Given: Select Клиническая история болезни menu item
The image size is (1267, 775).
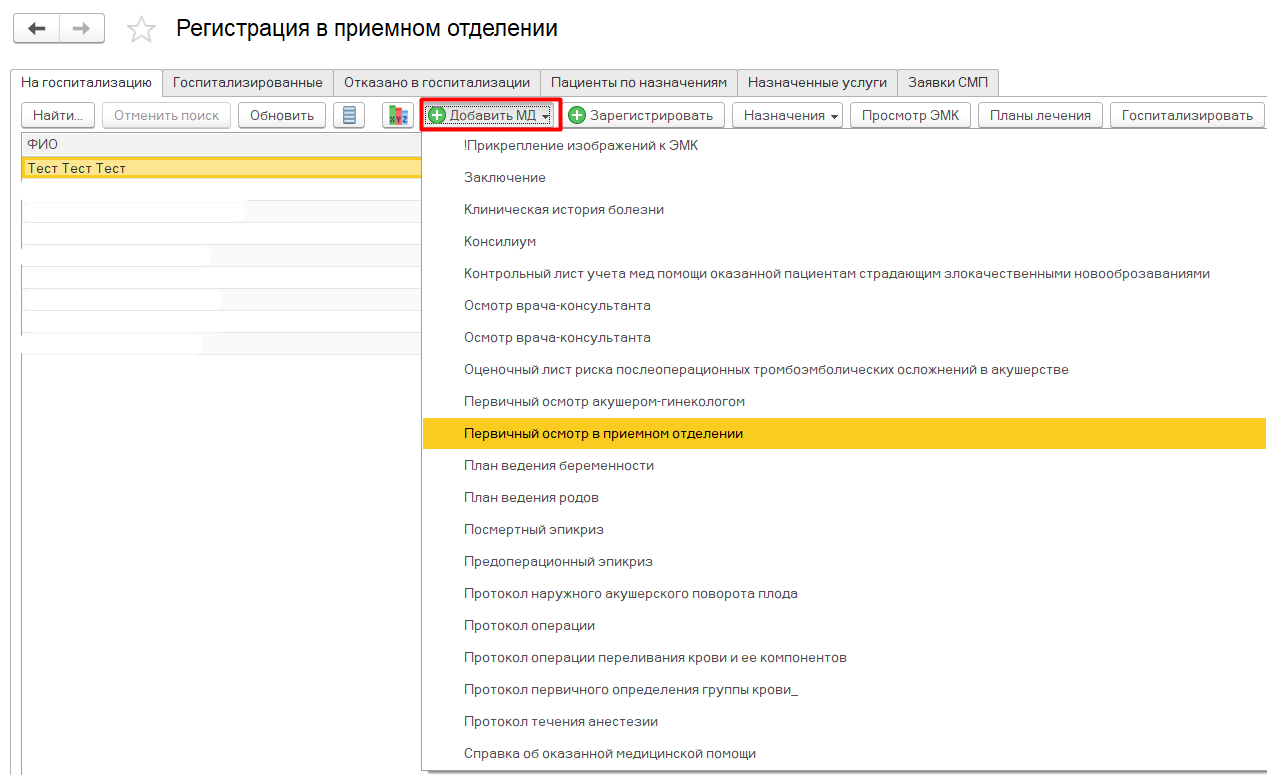Looking at the screenshot, I should pyautogui.click(x=564, y=210).
